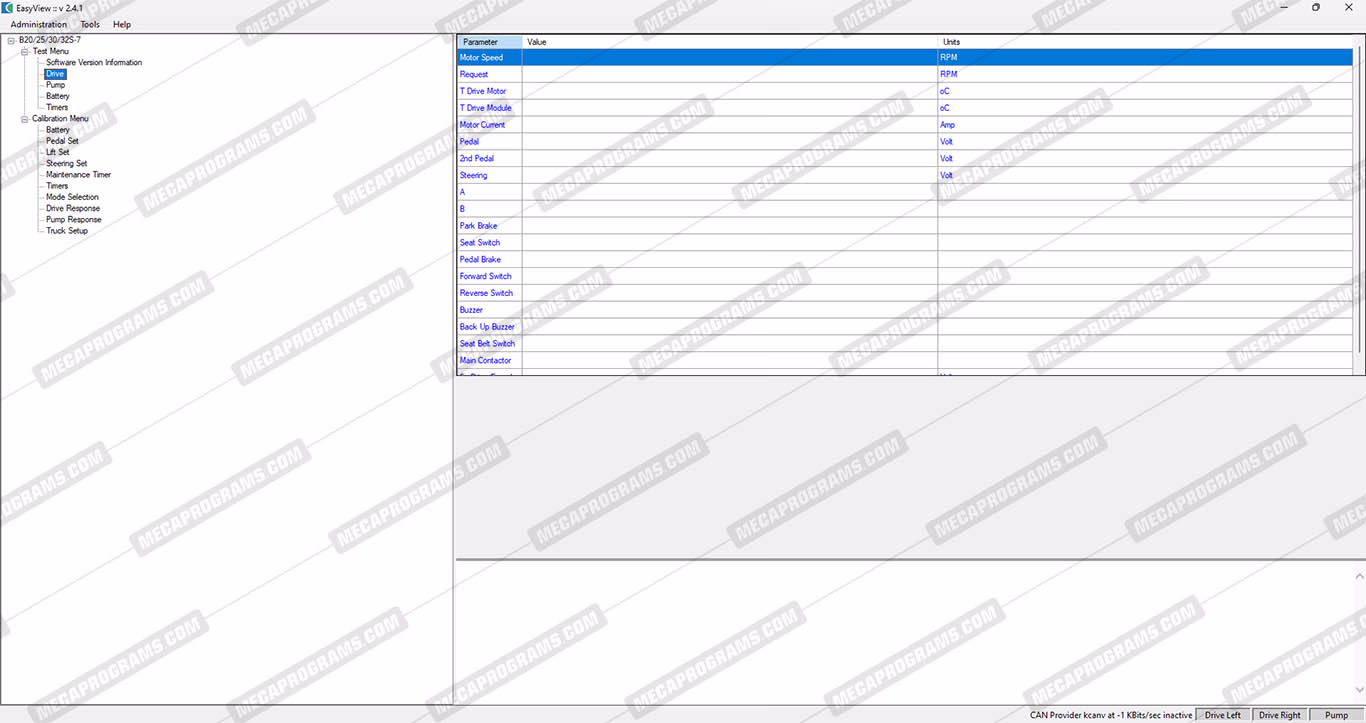Collapse the Calibration Menu tree node

pyautogui.click(x=25, y=119)
